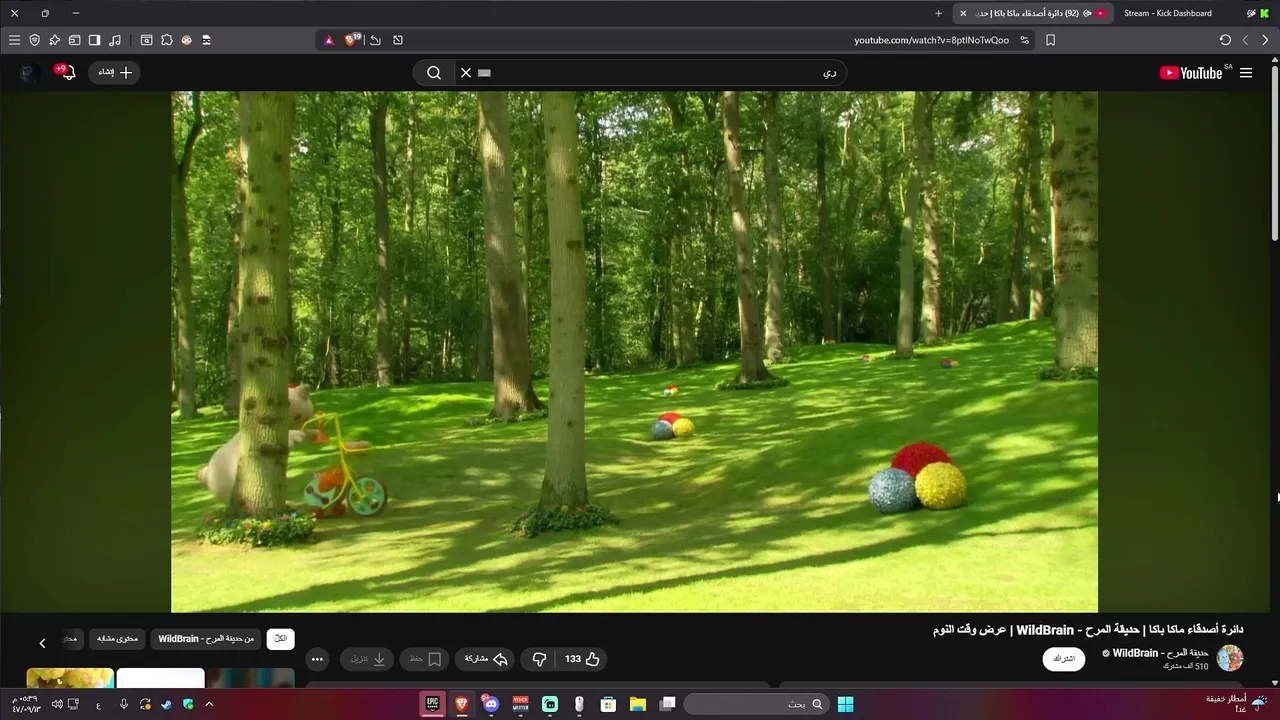Open Leo AI sparkle icon in toolbar
The height and width of the screenshot is (720, 1280).
tap(54, 40)
